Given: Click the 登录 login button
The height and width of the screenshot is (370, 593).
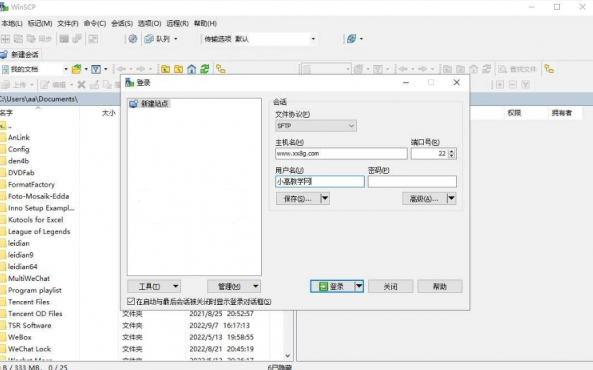Looking at the screenshot, I should click(x=333, y=286).
